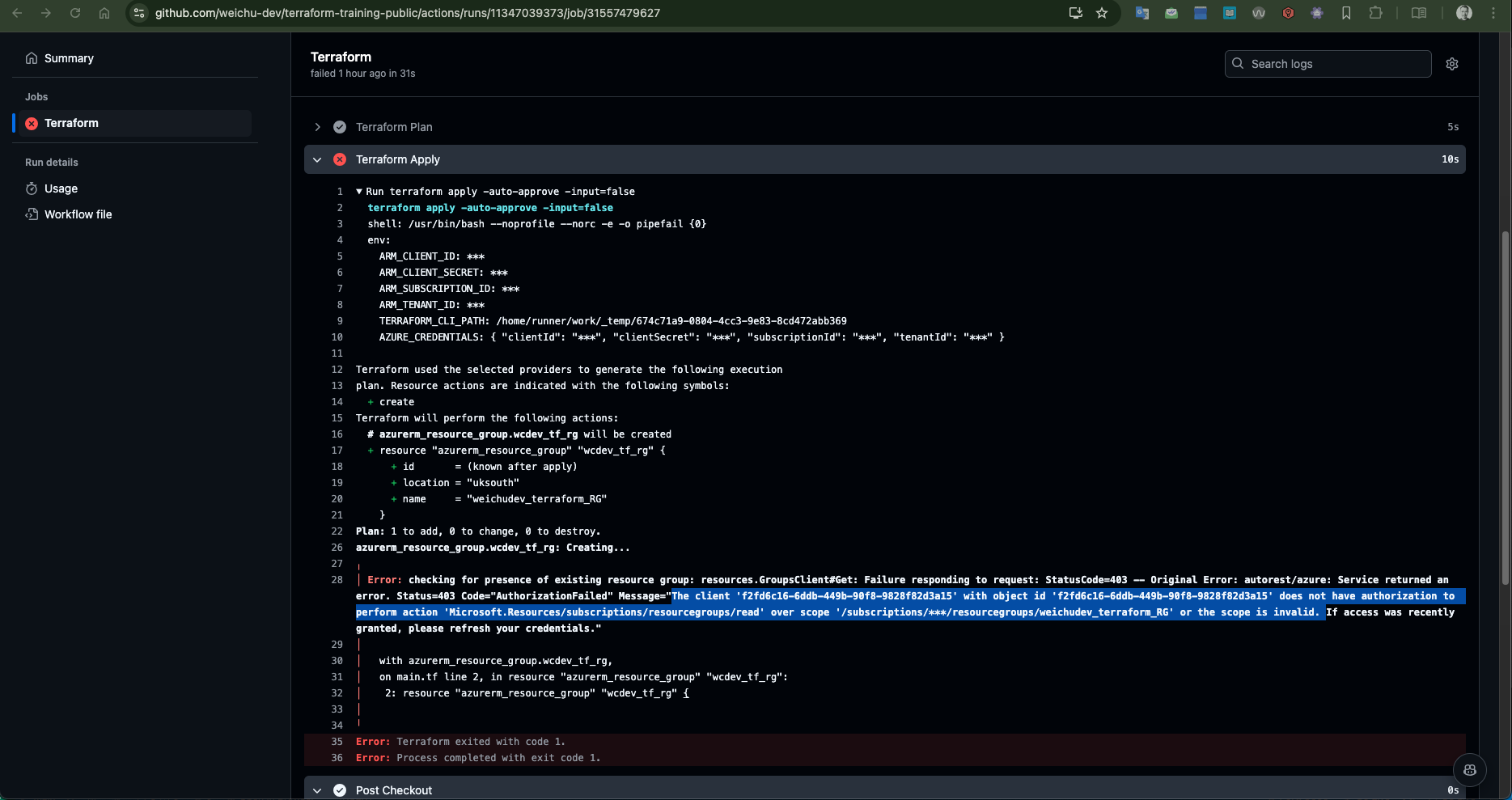Screen dimensions: 1512x800
Task: Open log settings gear menu
Action: [1452, 64]
